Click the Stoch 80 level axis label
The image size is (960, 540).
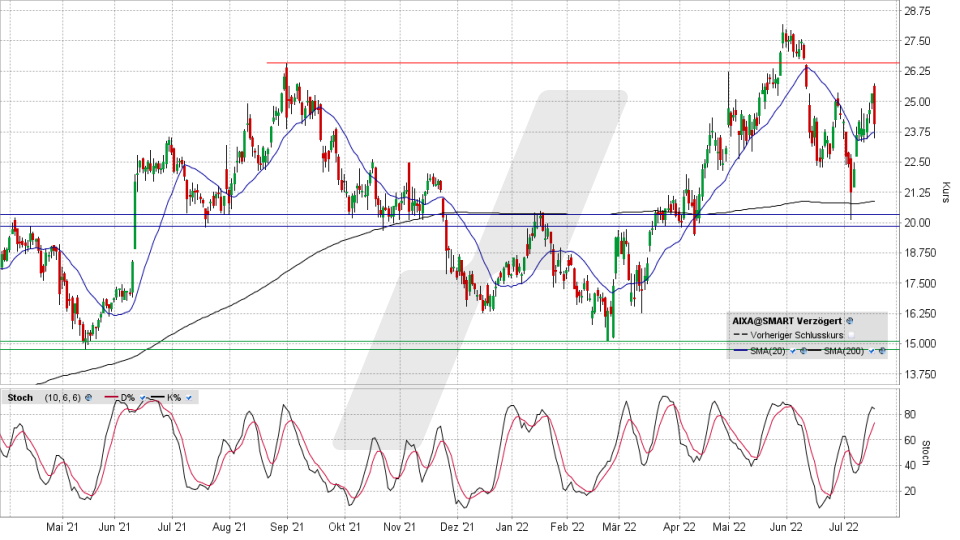[x=910, y=414]
